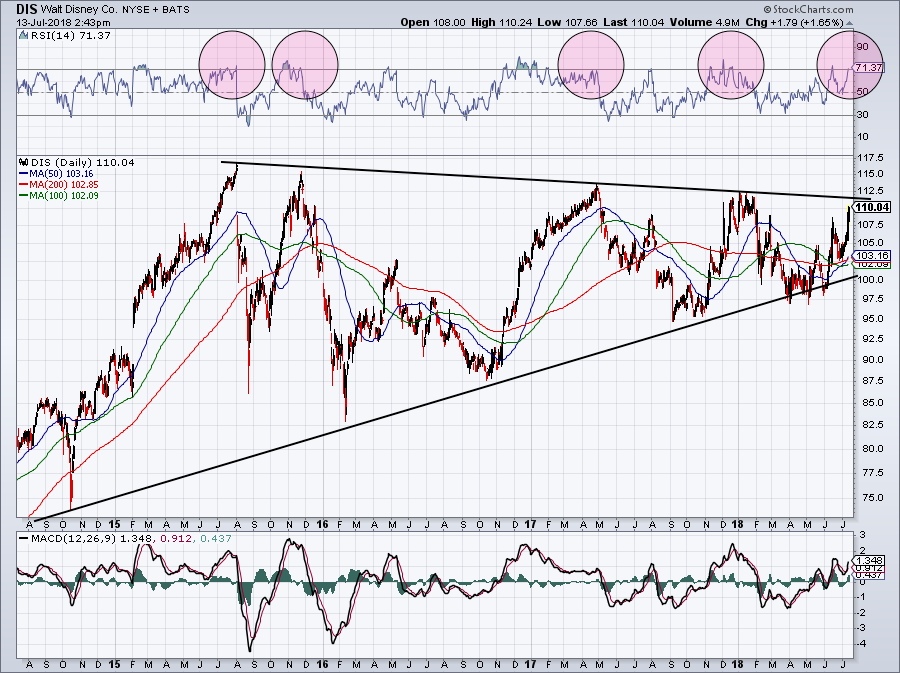The height and width of the screenshot is (673, 900).
Task: Click the MA(100) 102.09 legend entry
Action: tap(64, 196)
